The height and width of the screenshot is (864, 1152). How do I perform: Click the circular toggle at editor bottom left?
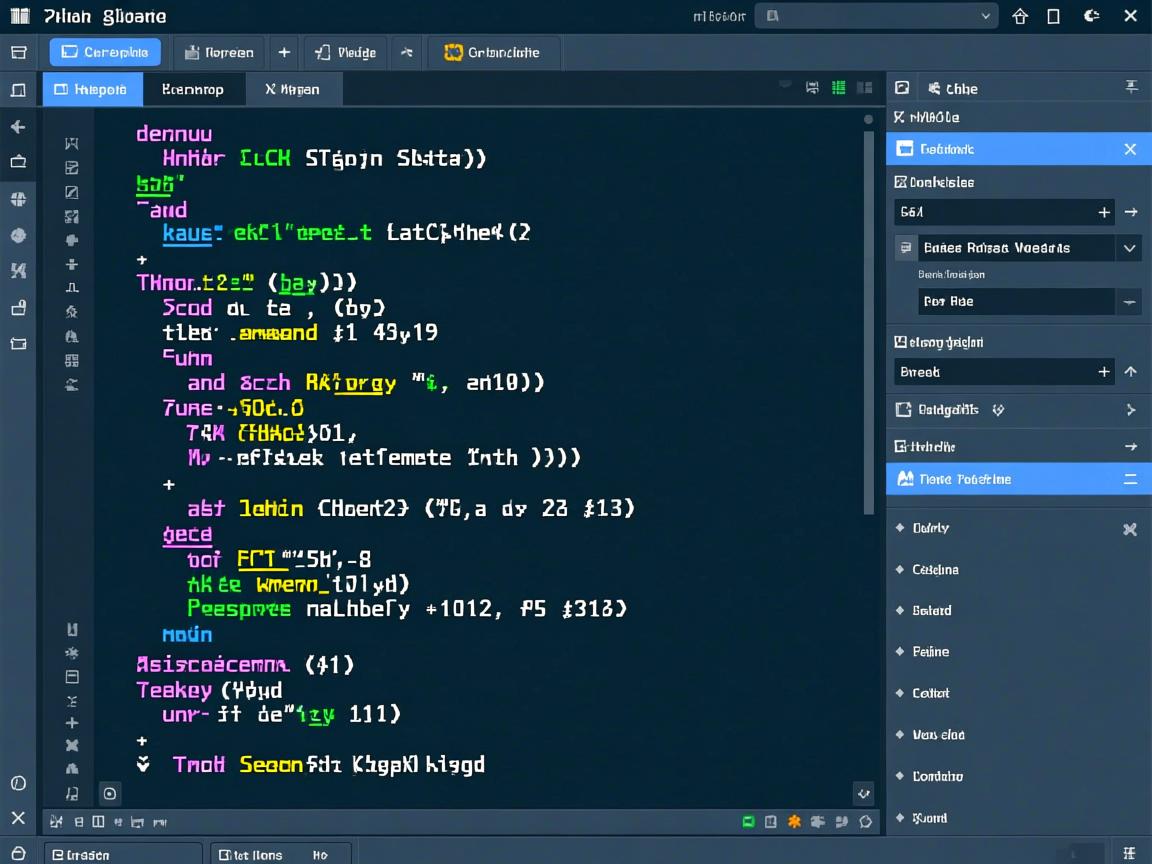click(110, 794)
